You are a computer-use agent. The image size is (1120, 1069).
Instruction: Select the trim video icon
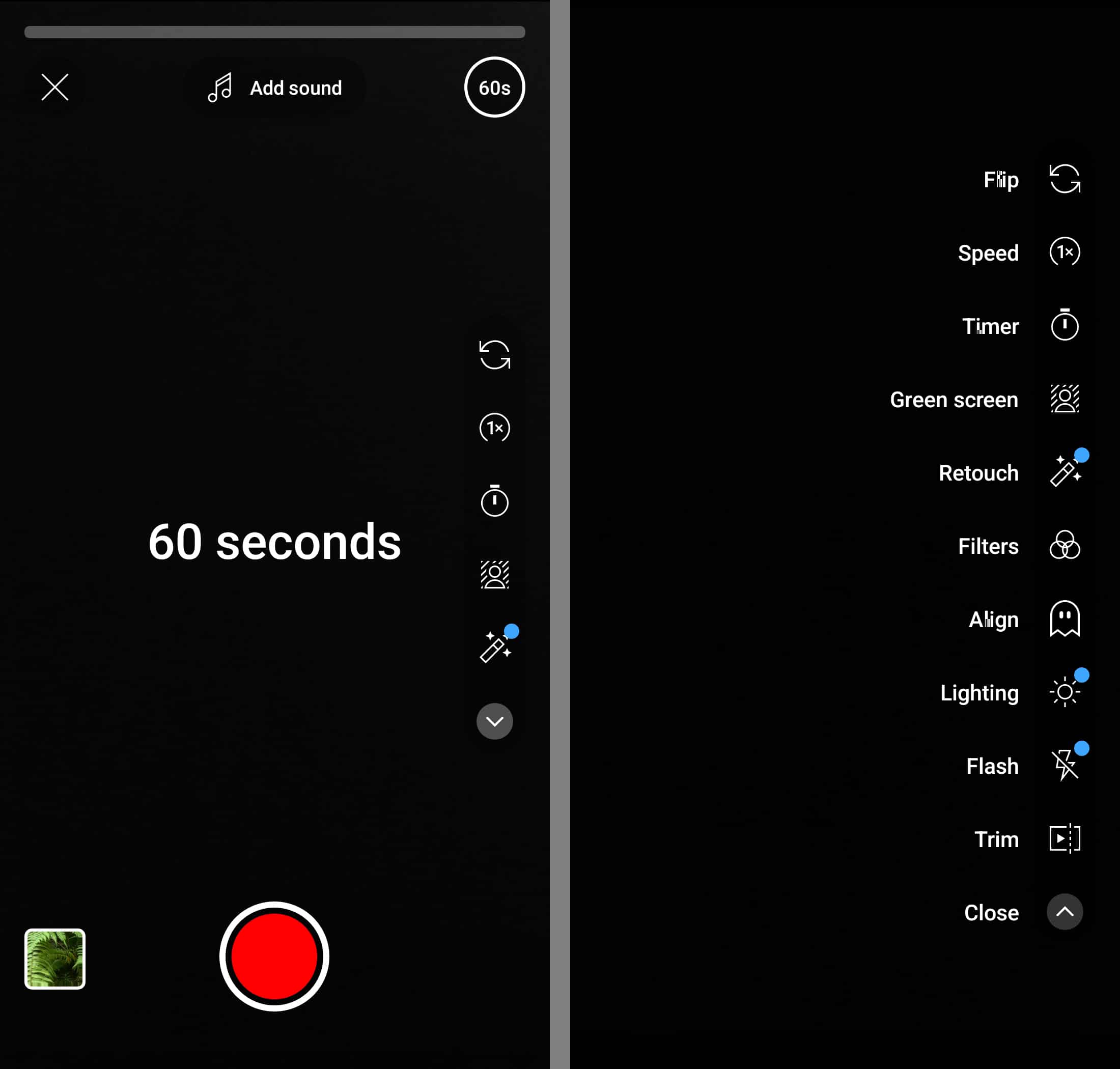coord(1065,838)
